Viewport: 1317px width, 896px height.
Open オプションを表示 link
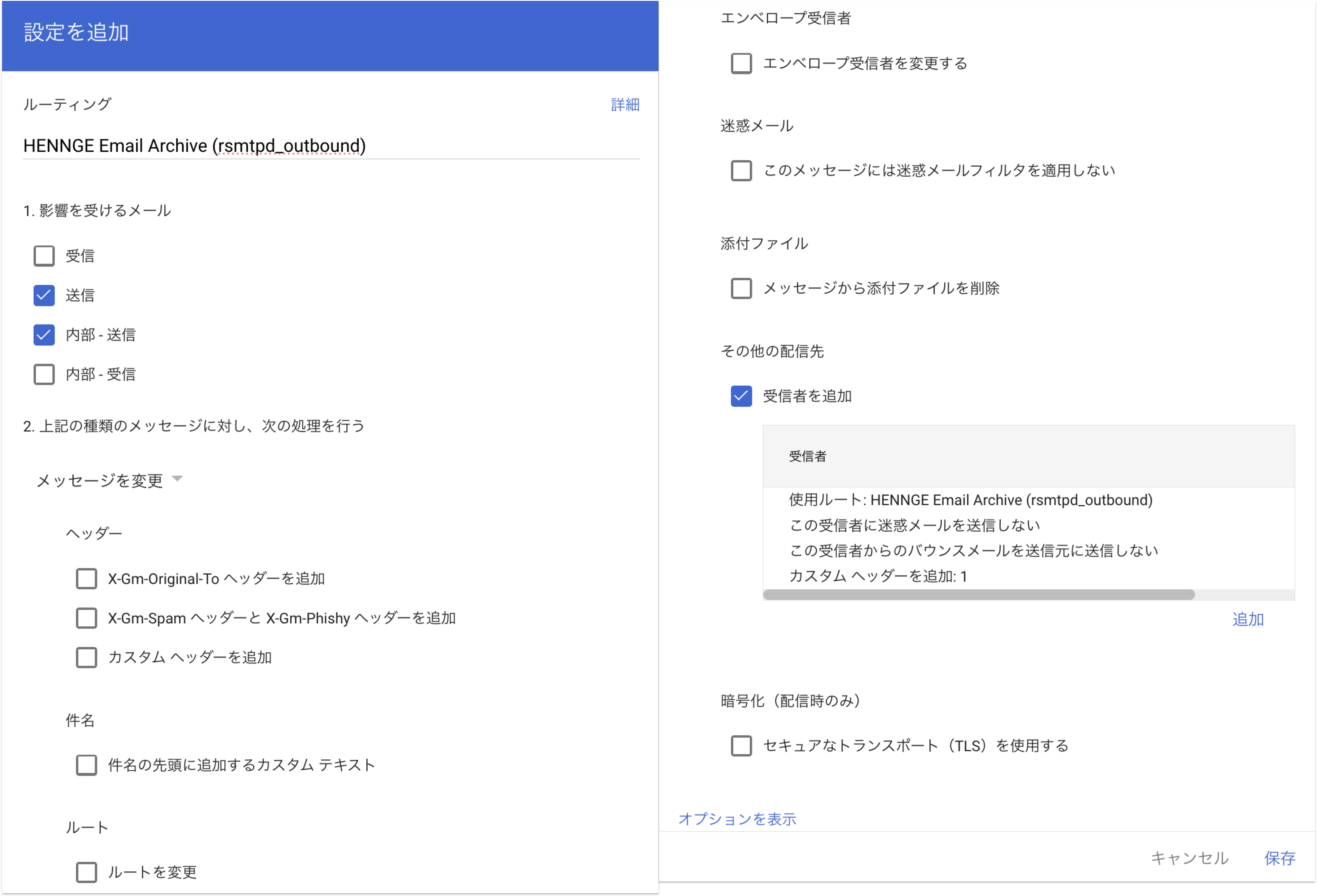(737, 819)
